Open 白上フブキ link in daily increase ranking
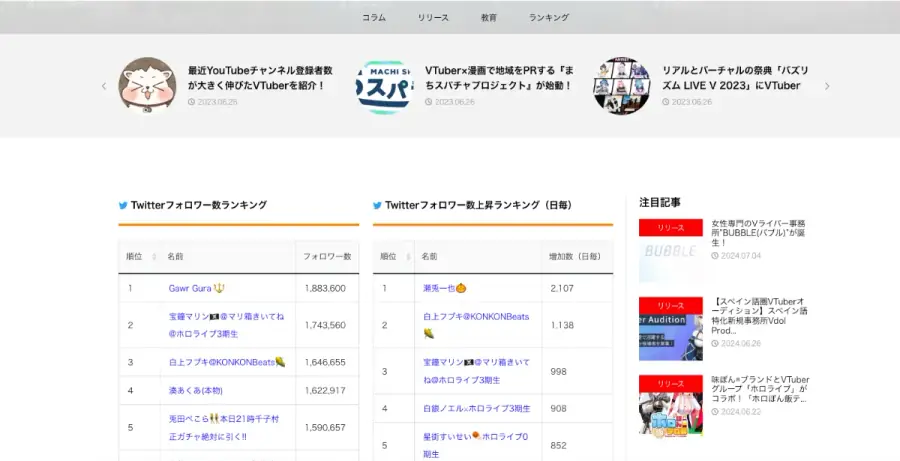This screenshot has height=461, width=900. coord(476,325)
